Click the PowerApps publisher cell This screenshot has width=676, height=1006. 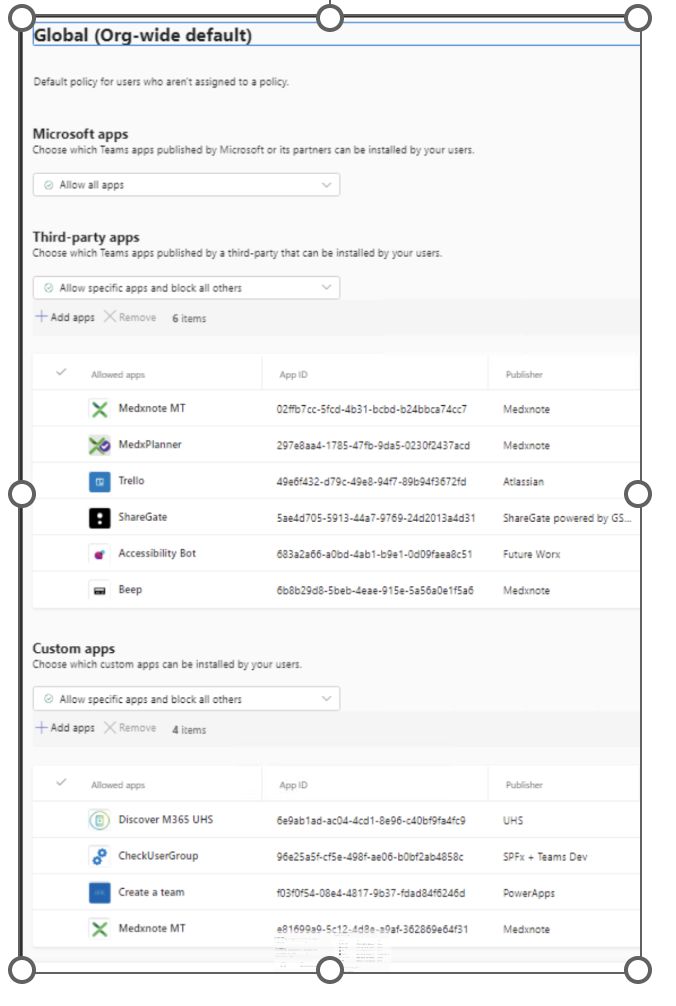click(x=529, y=893)
